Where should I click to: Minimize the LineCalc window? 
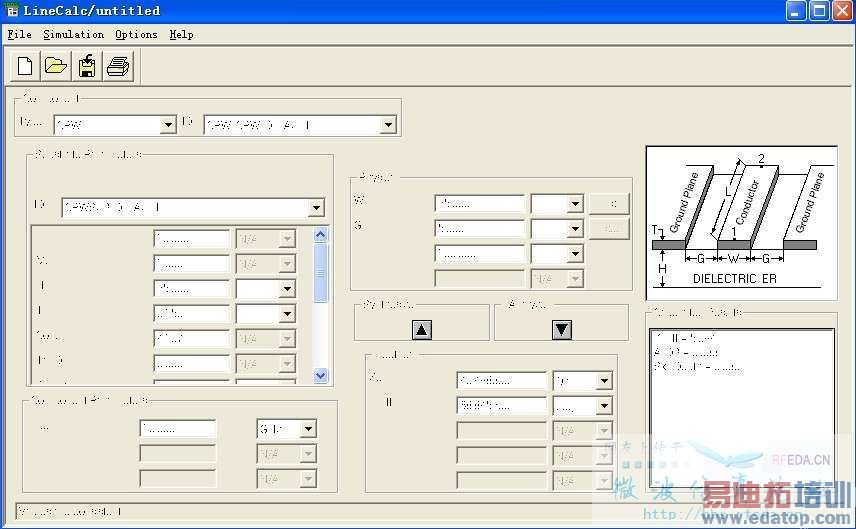(x=796, y=11)
